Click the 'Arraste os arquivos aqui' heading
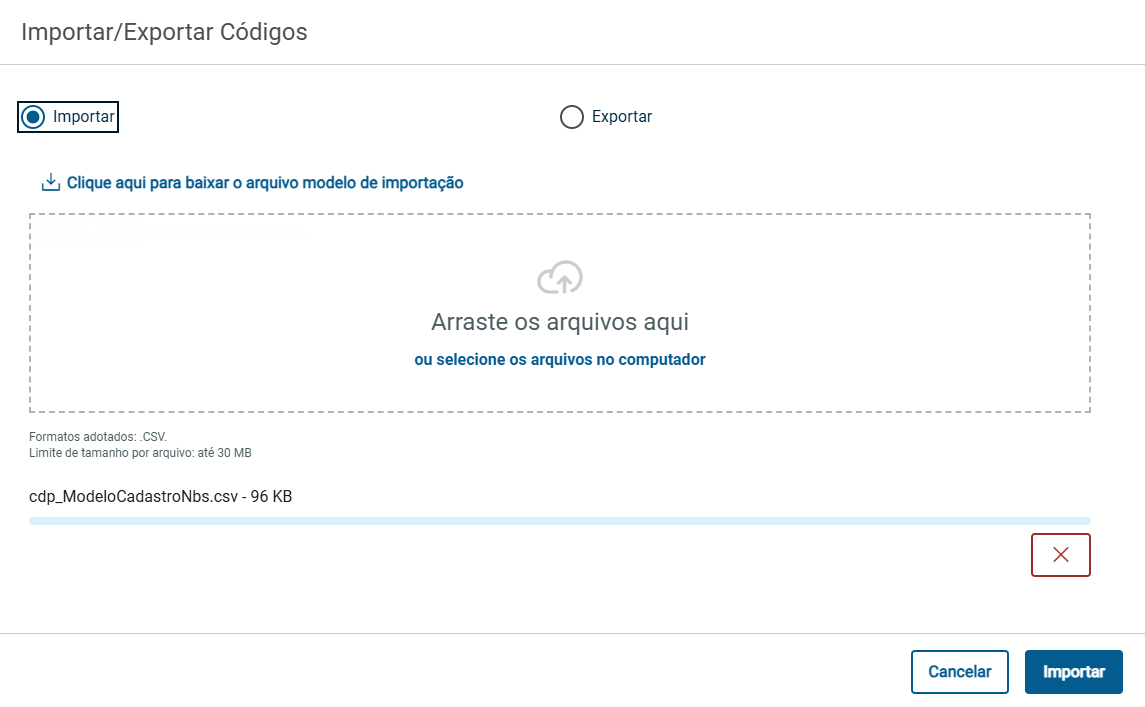 560,322
